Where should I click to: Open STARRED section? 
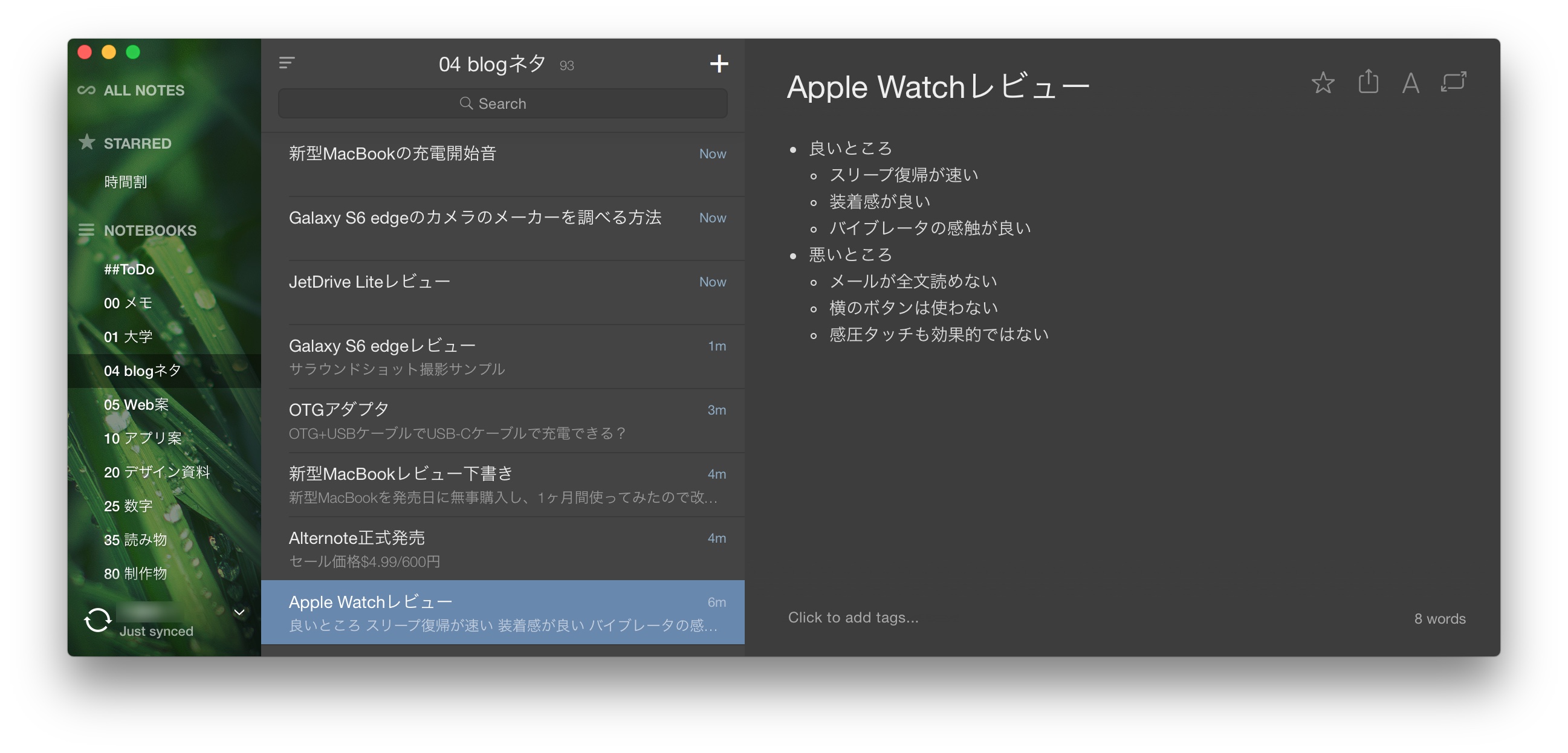coord(138,144)
